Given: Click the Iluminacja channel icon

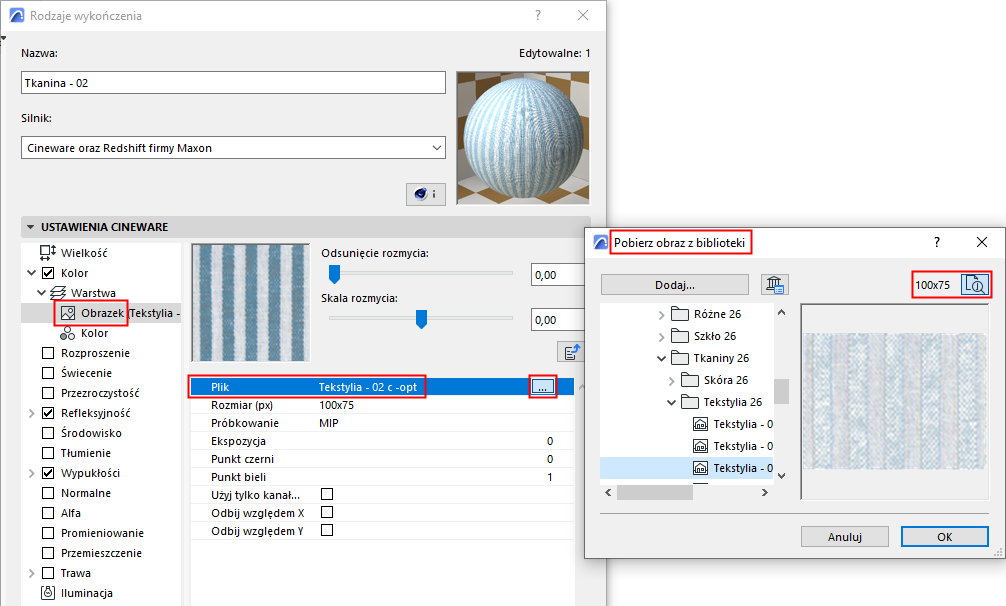Looking at the screenshot, I should click(48, 593).
